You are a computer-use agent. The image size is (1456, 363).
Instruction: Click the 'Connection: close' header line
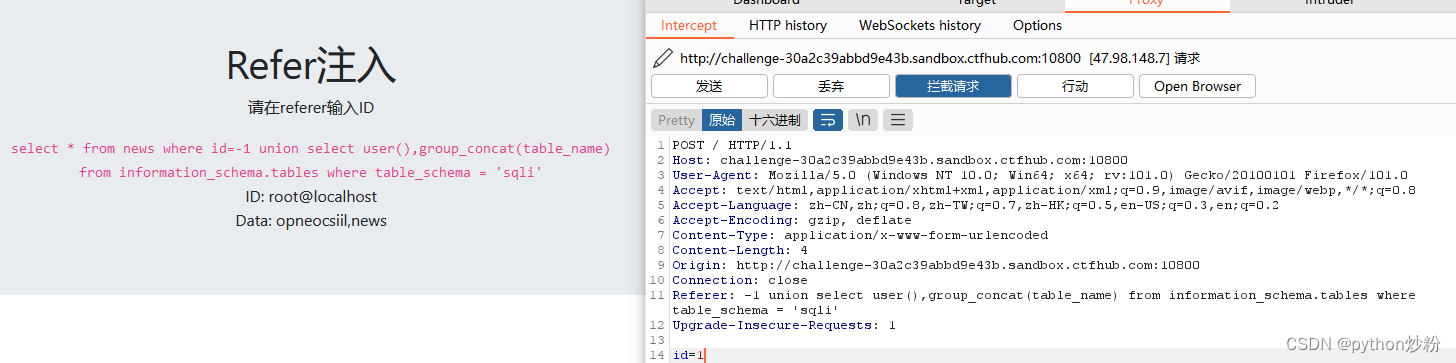pos(740,280)
